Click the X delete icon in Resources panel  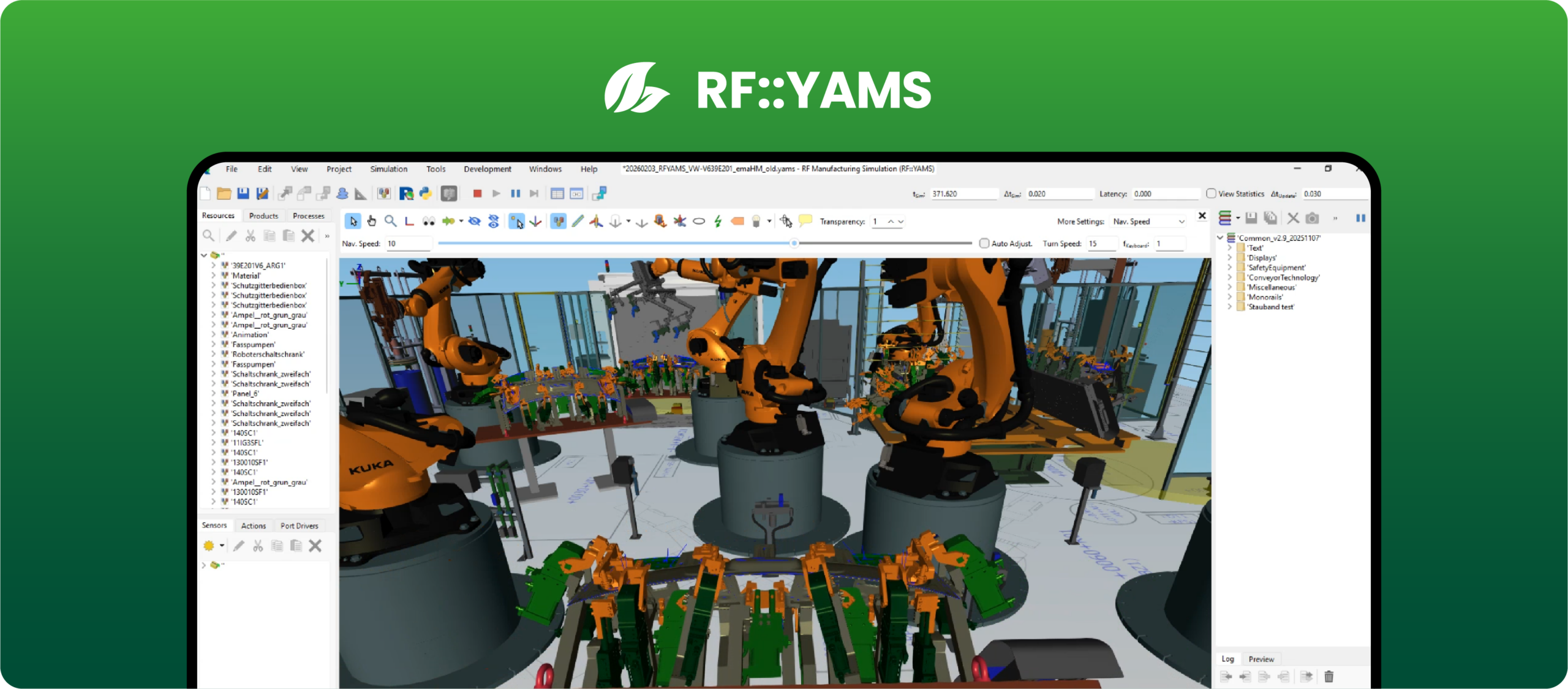(x=308, y=236)
